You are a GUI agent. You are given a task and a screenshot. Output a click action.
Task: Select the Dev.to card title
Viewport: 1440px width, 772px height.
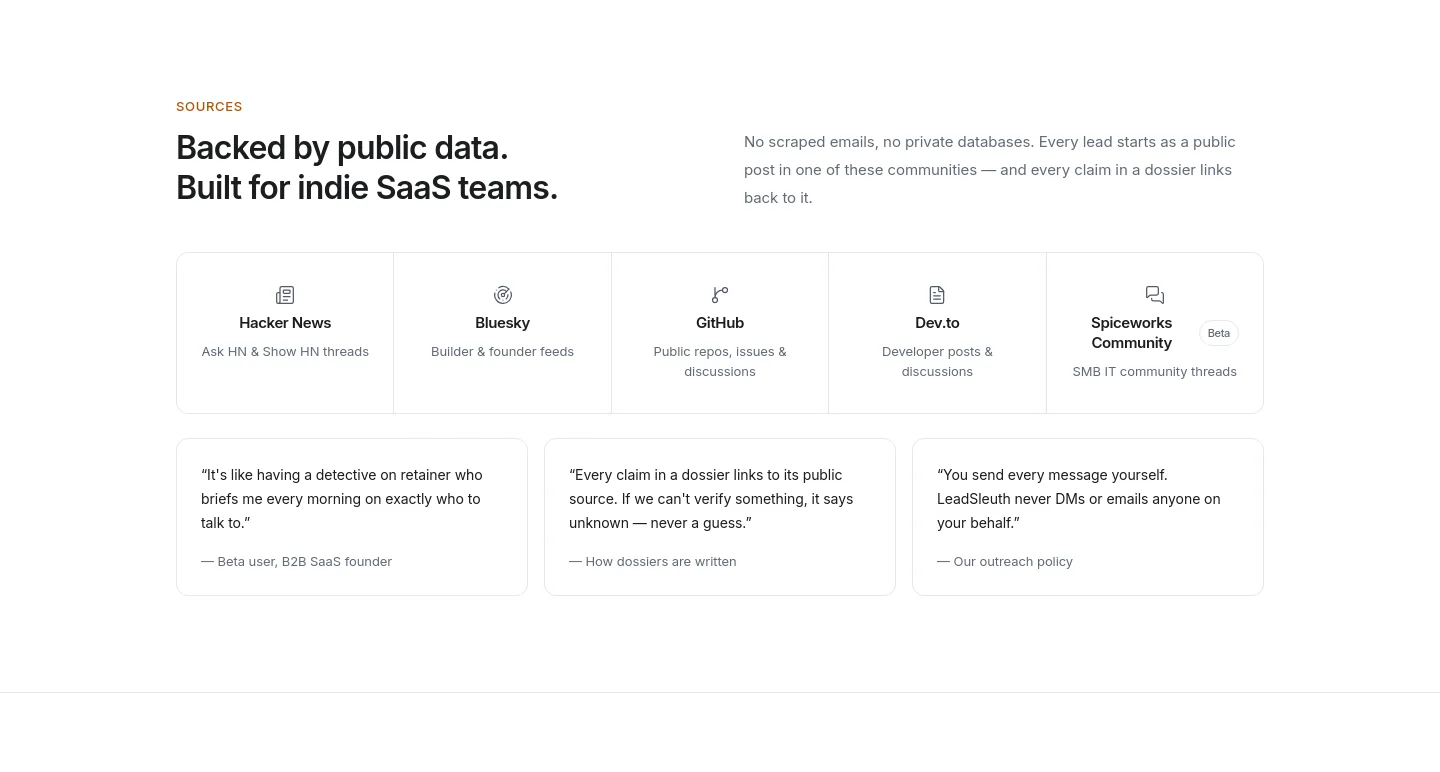937,323
